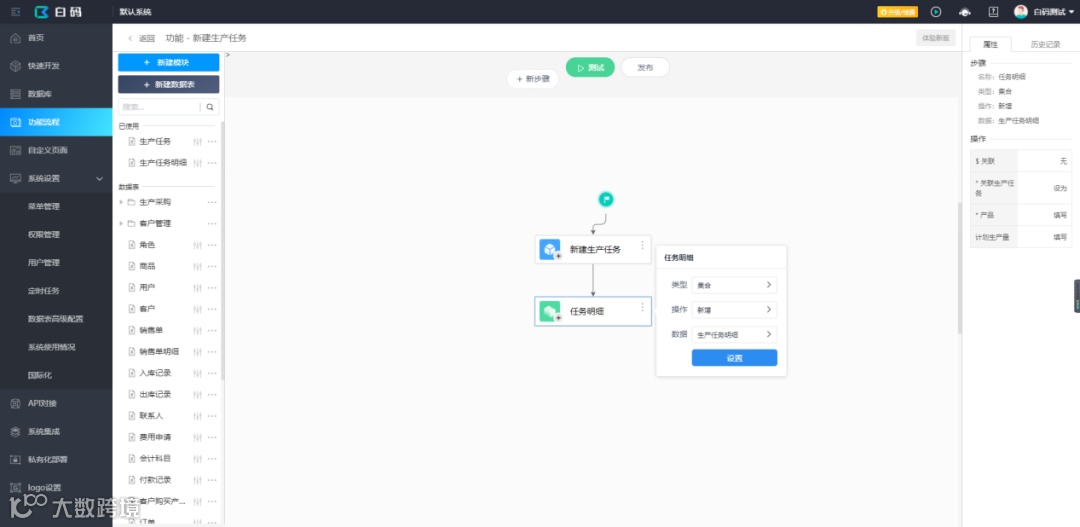Screen dimensions: 1080x527
Task: Expand the 客户管理 folder
Action: [122, 224]
